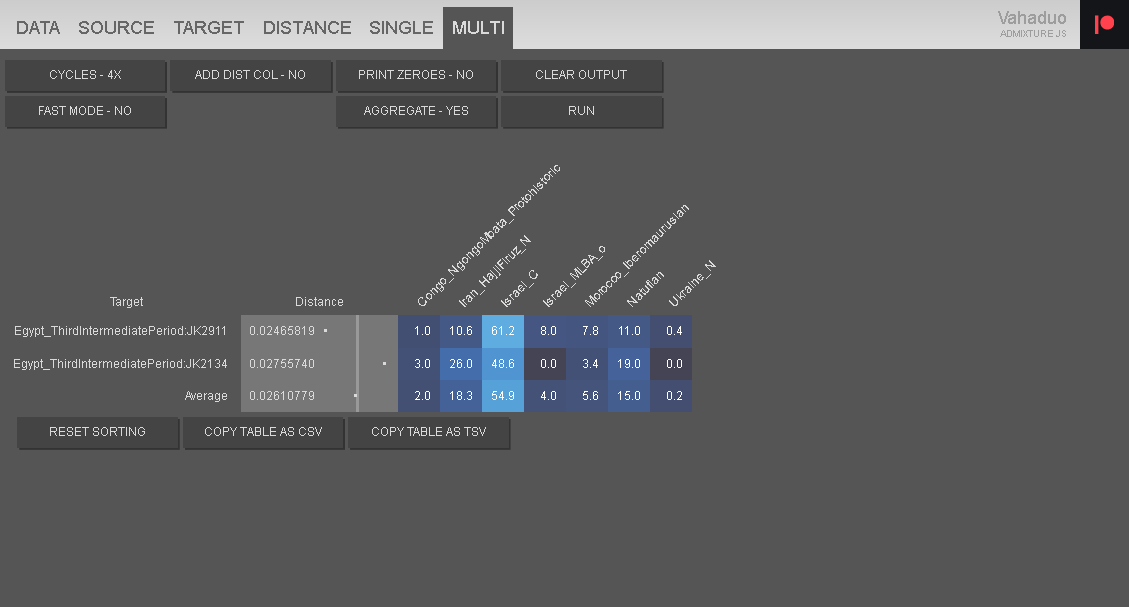The width and height of the screenshot is (1129, 607).
Task: Select the DISTANCE tab
Action: (x=307, y=28)
